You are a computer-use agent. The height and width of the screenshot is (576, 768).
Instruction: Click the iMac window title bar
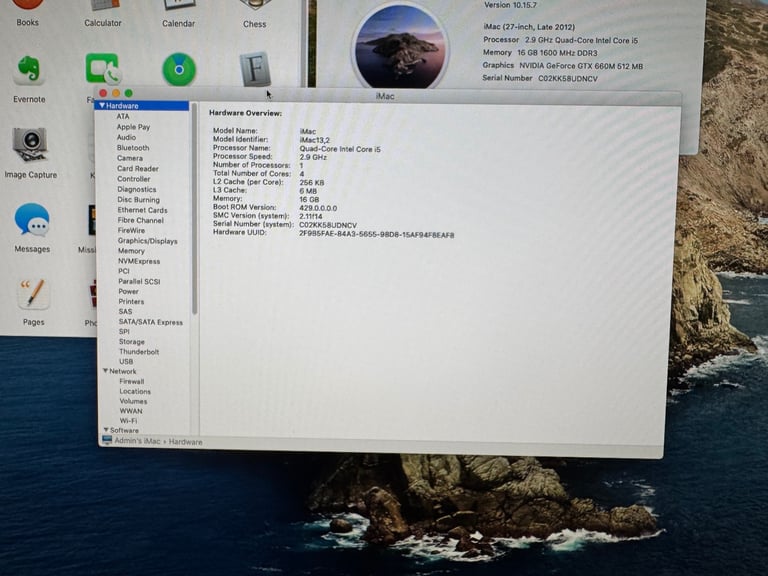tap(387, 96)
